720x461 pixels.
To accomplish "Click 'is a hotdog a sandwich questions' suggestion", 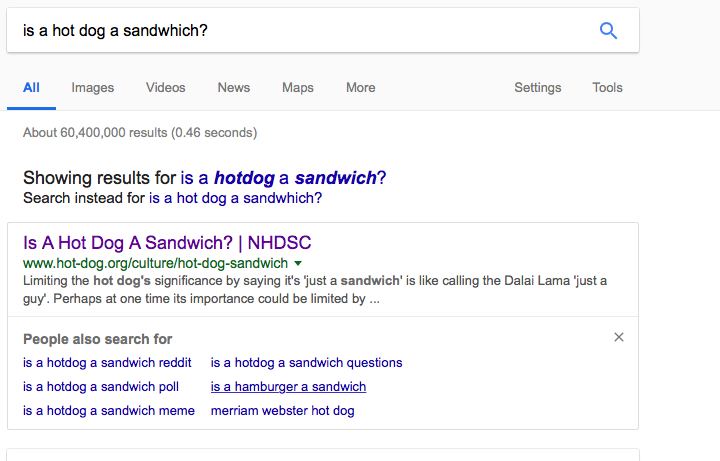I will click(306, 363).
